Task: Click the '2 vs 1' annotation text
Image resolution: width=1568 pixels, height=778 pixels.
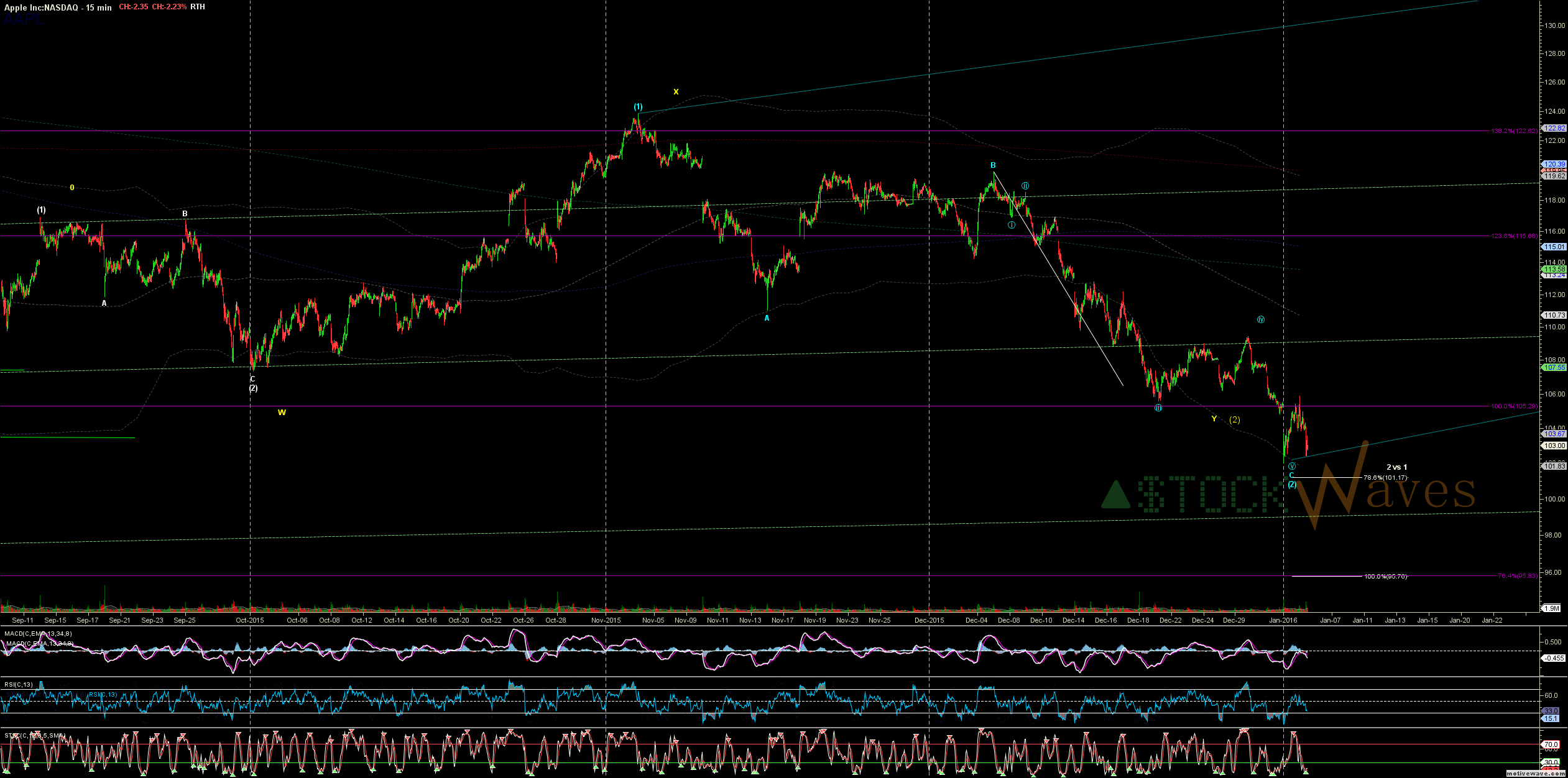Action: click(x=1396, y=467)
